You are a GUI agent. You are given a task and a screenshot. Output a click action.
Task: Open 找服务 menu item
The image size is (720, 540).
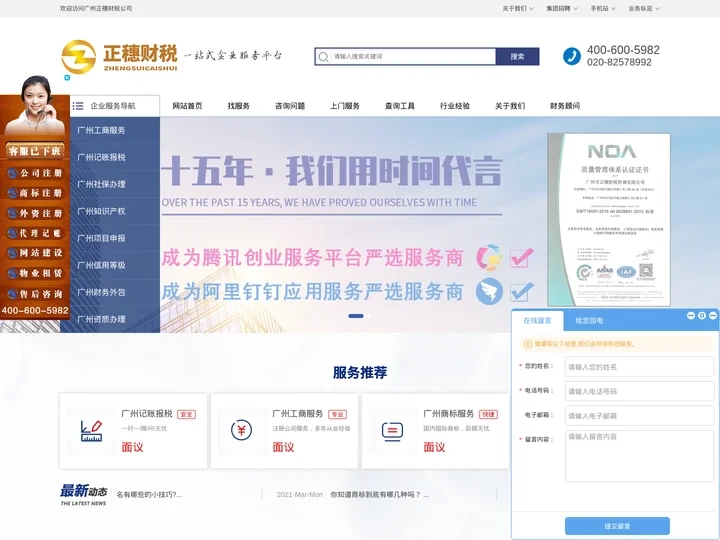239,106
